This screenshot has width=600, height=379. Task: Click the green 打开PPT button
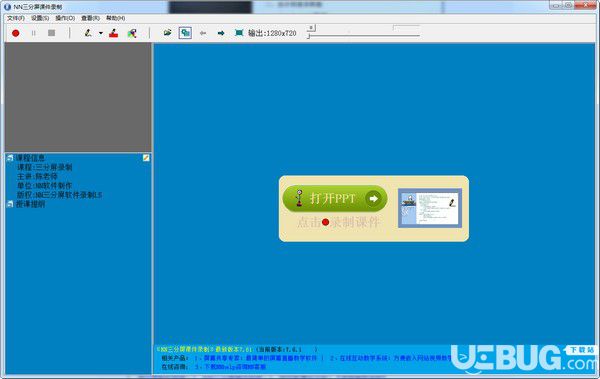pyautogui.click(x=335, y=198)
